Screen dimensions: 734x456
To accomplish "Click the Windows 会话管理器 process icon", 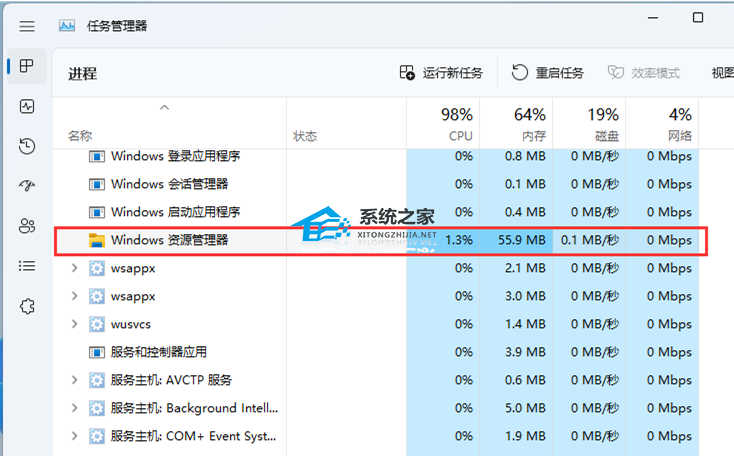I will 96,184.
